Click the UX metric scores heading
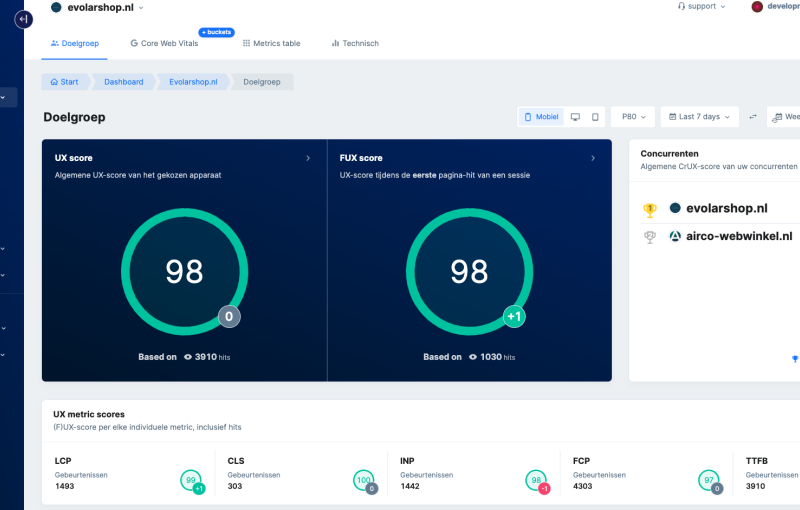 [89, 414]
